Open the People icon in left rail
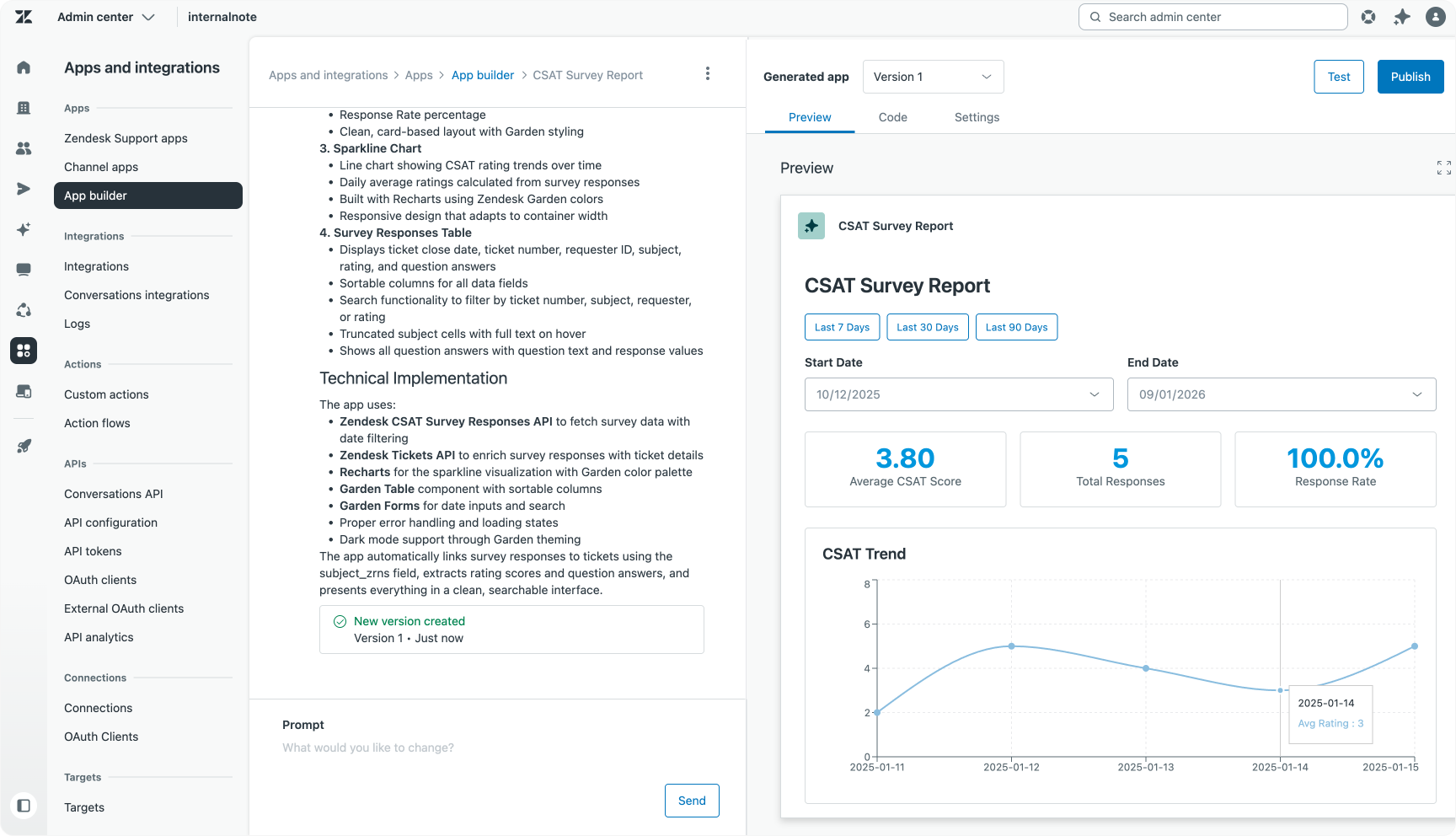 pyautogui.click(x=24, y=148)
